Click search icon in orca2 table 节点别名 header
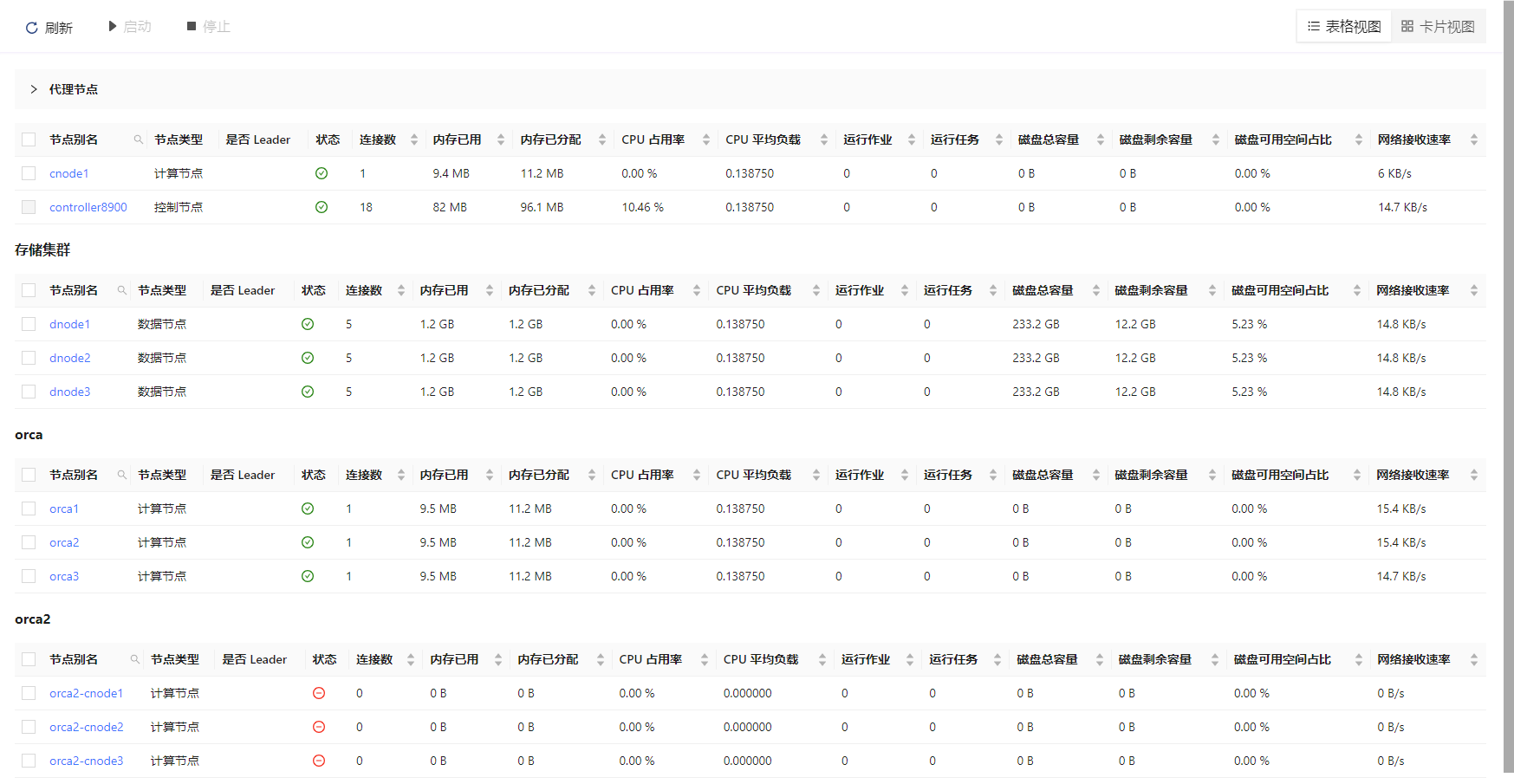 coord(134,659)
